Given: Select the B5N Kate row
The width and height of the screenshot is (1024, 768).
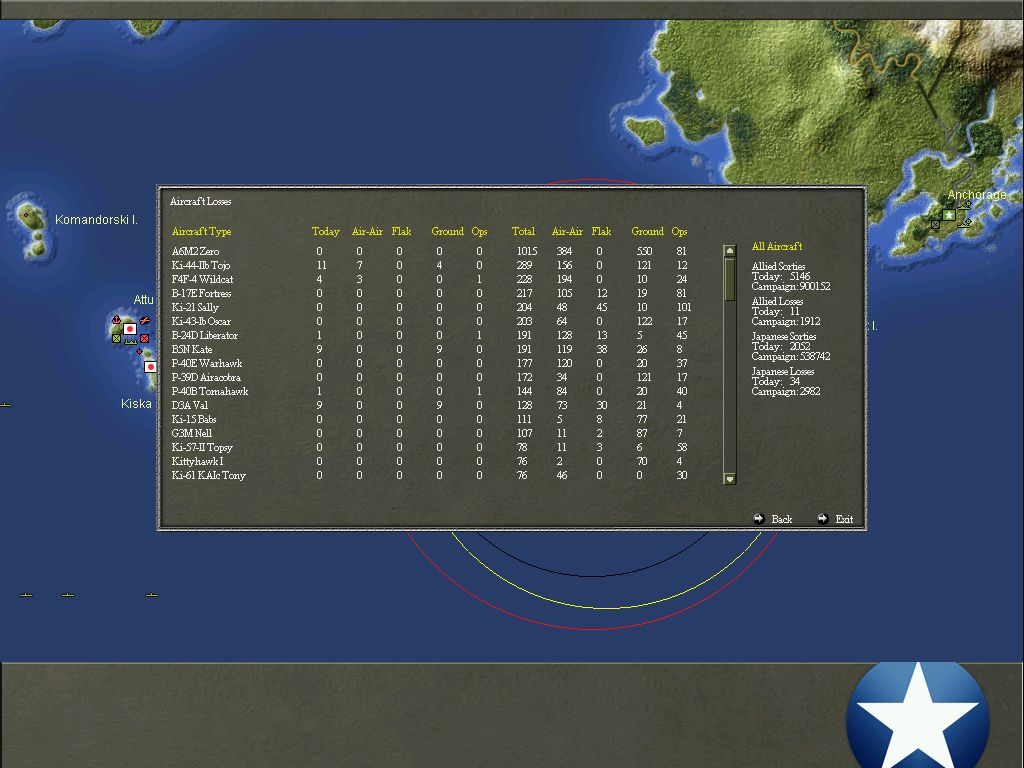Looking at the screenshot, I should [x=431, y=349].
